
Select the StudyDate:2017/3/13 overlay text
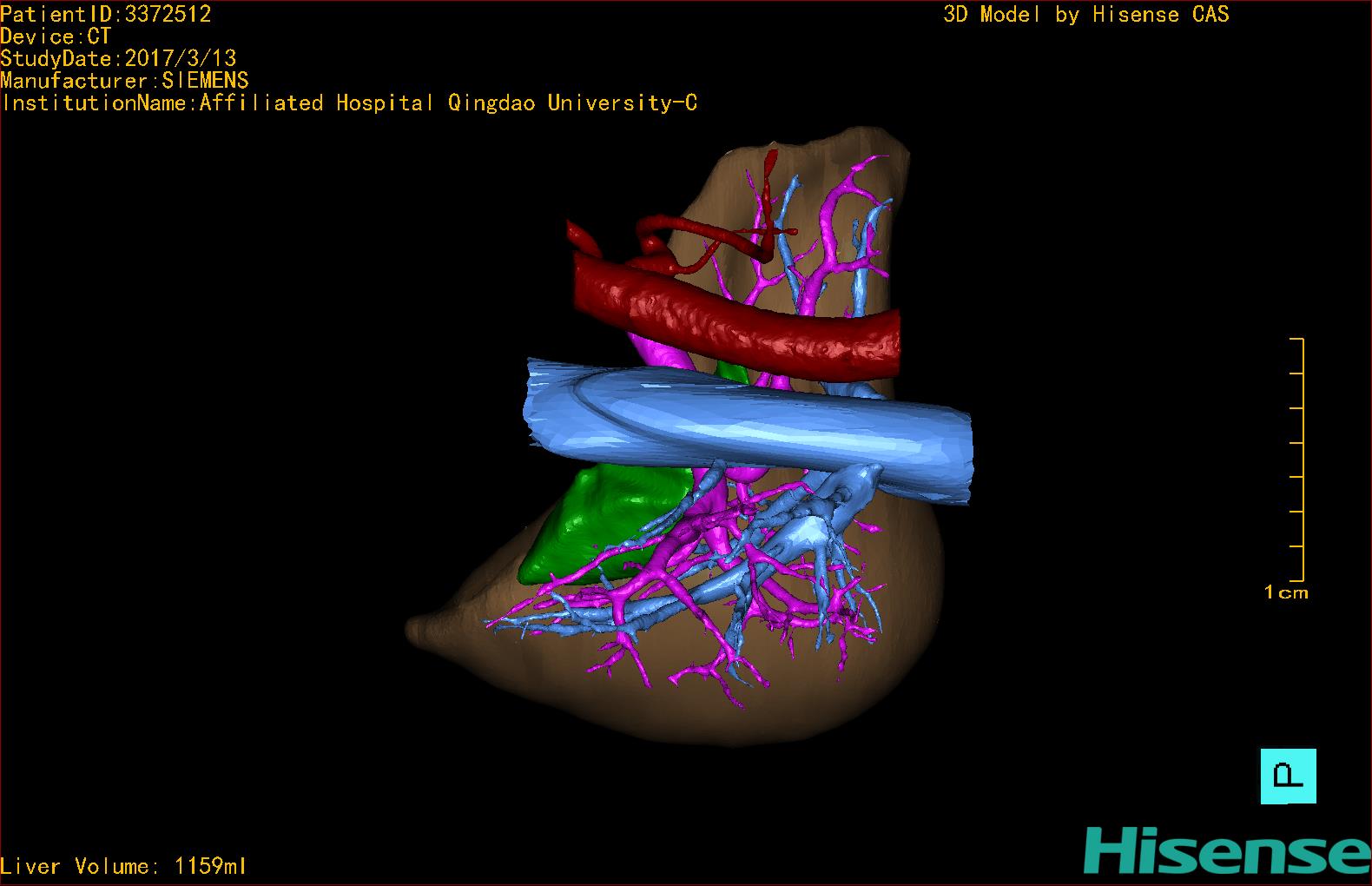click(x=118, y=58)
